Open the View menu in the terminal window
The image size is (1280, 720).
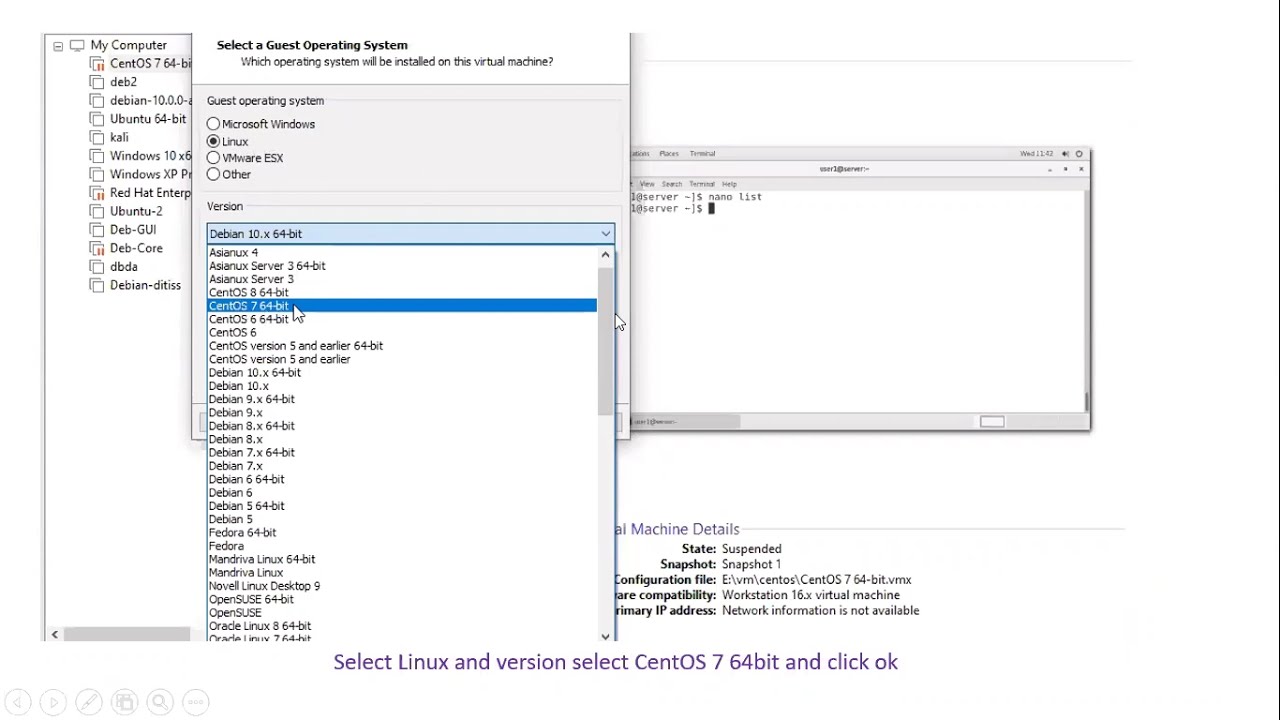tap(647, 184)
